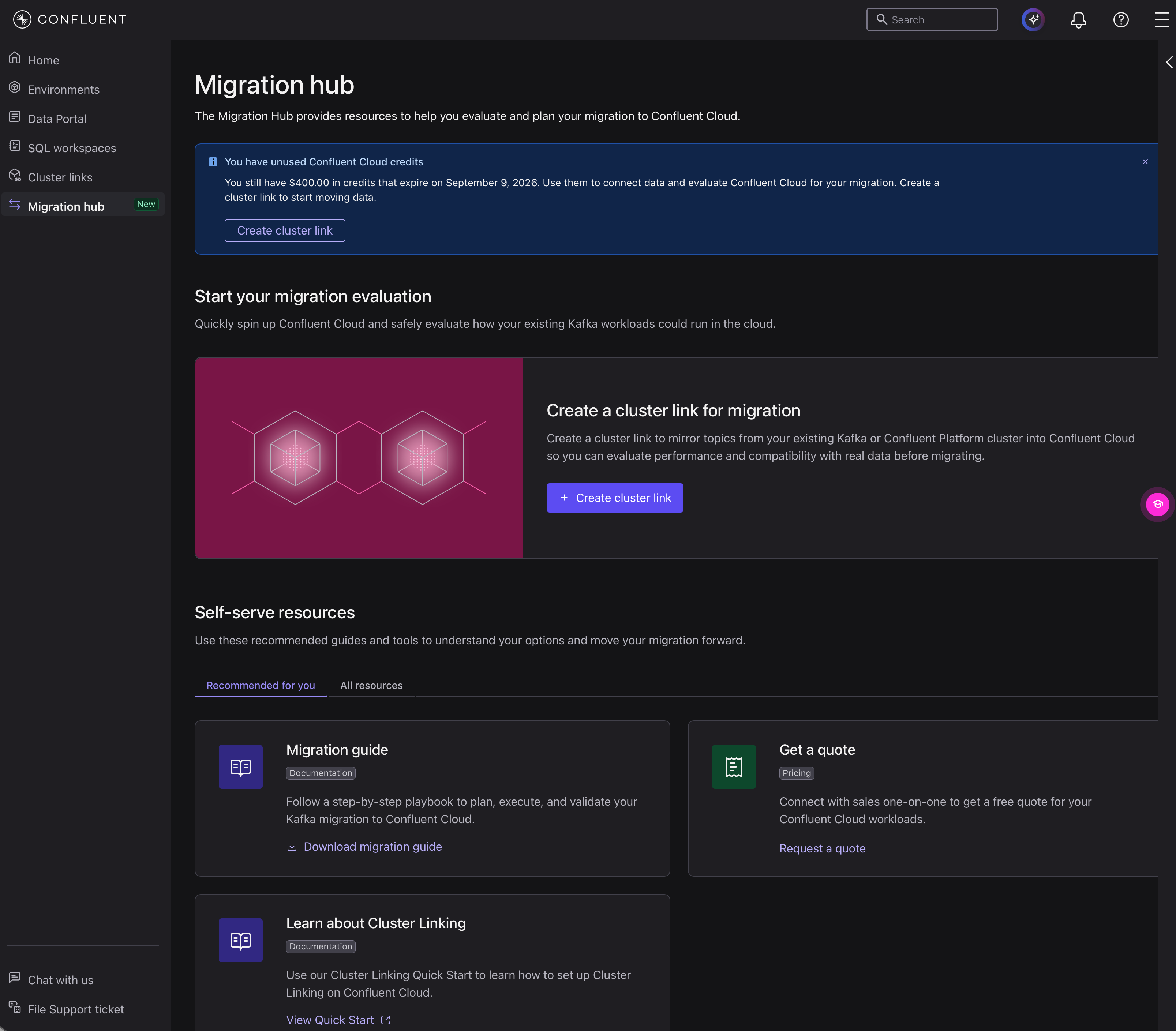Click the Home sidebar icon

[x=15, y=58]
